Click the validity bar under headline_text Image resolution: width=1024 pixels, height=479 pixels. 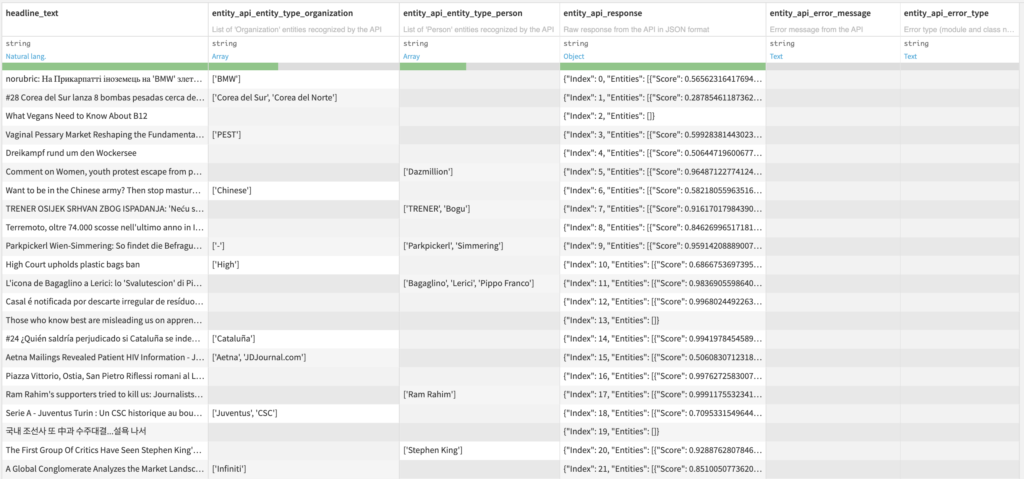(104, 67)
